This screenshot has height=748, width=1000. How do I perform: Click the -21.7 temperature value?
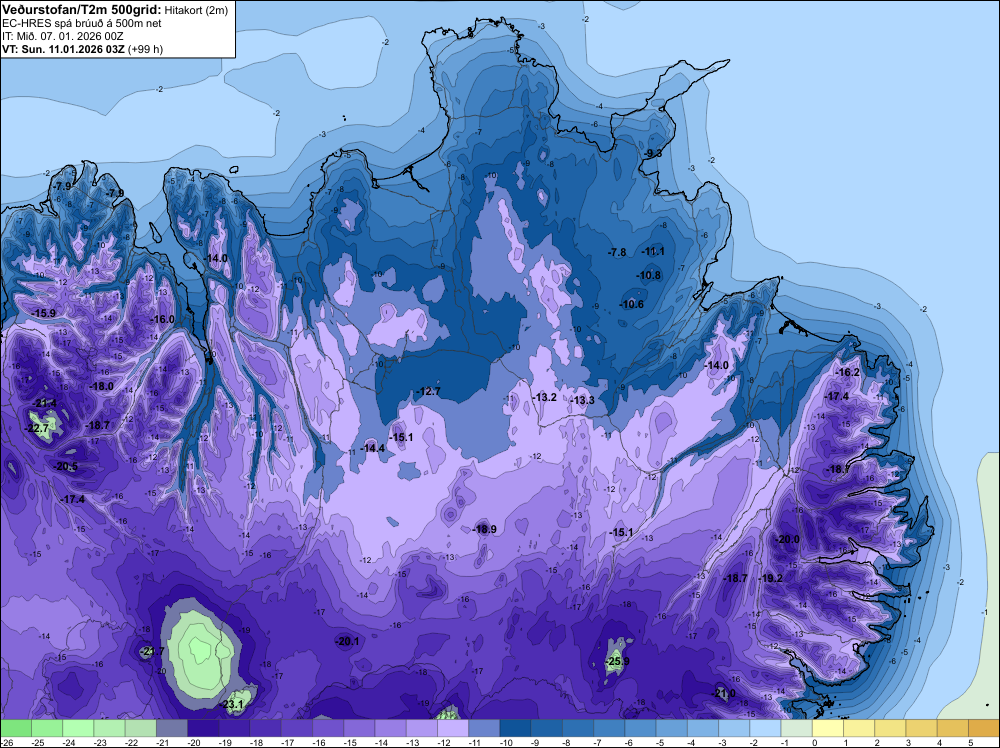(153, 651)
